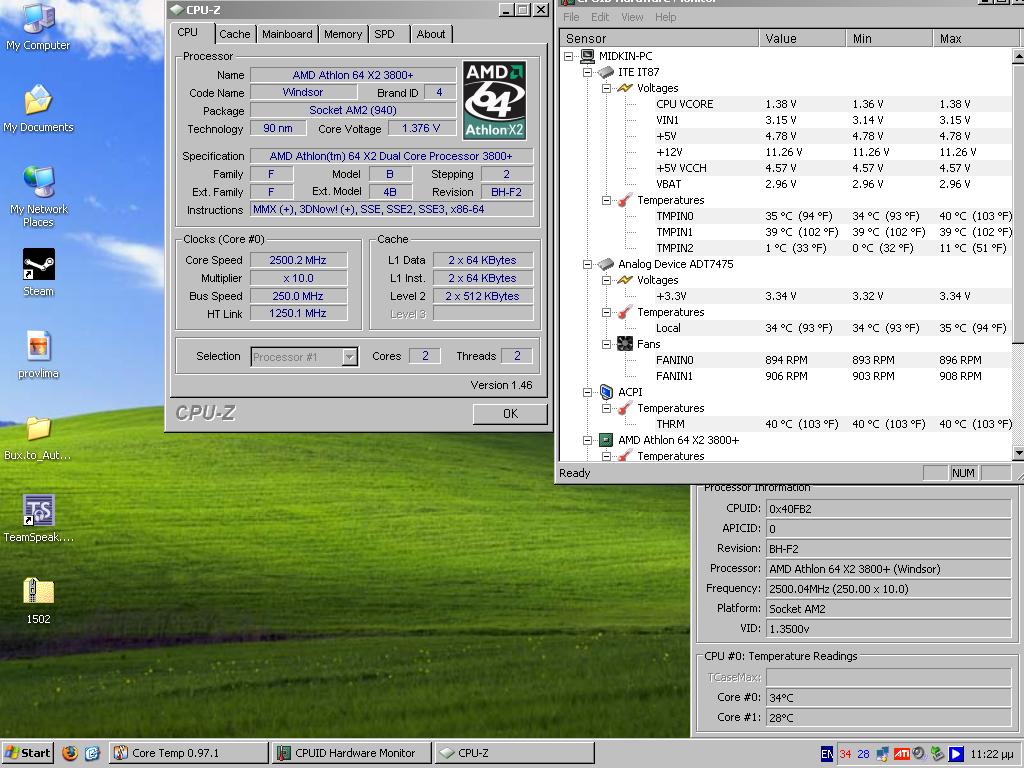Switch to Core Temp 0.97.1 on the taskbar
The width and height of the screenshot is (1024, 768).
point(189,753)
